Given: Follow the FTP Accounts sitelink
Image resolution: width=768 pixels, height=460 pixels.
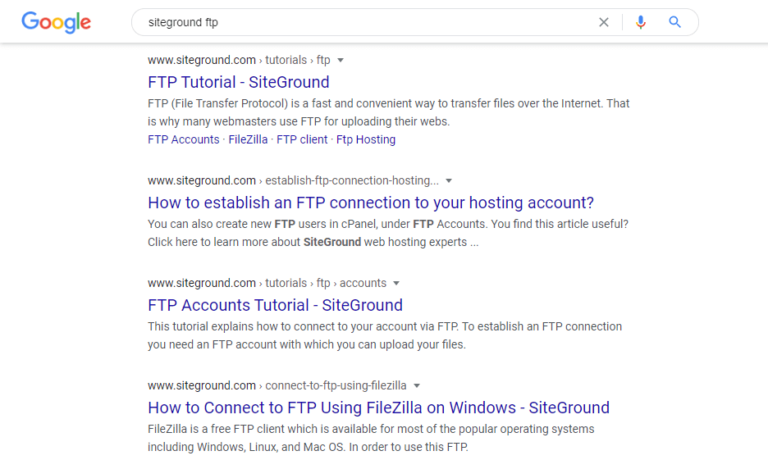Looking at the screenshot, I should 184,140.
